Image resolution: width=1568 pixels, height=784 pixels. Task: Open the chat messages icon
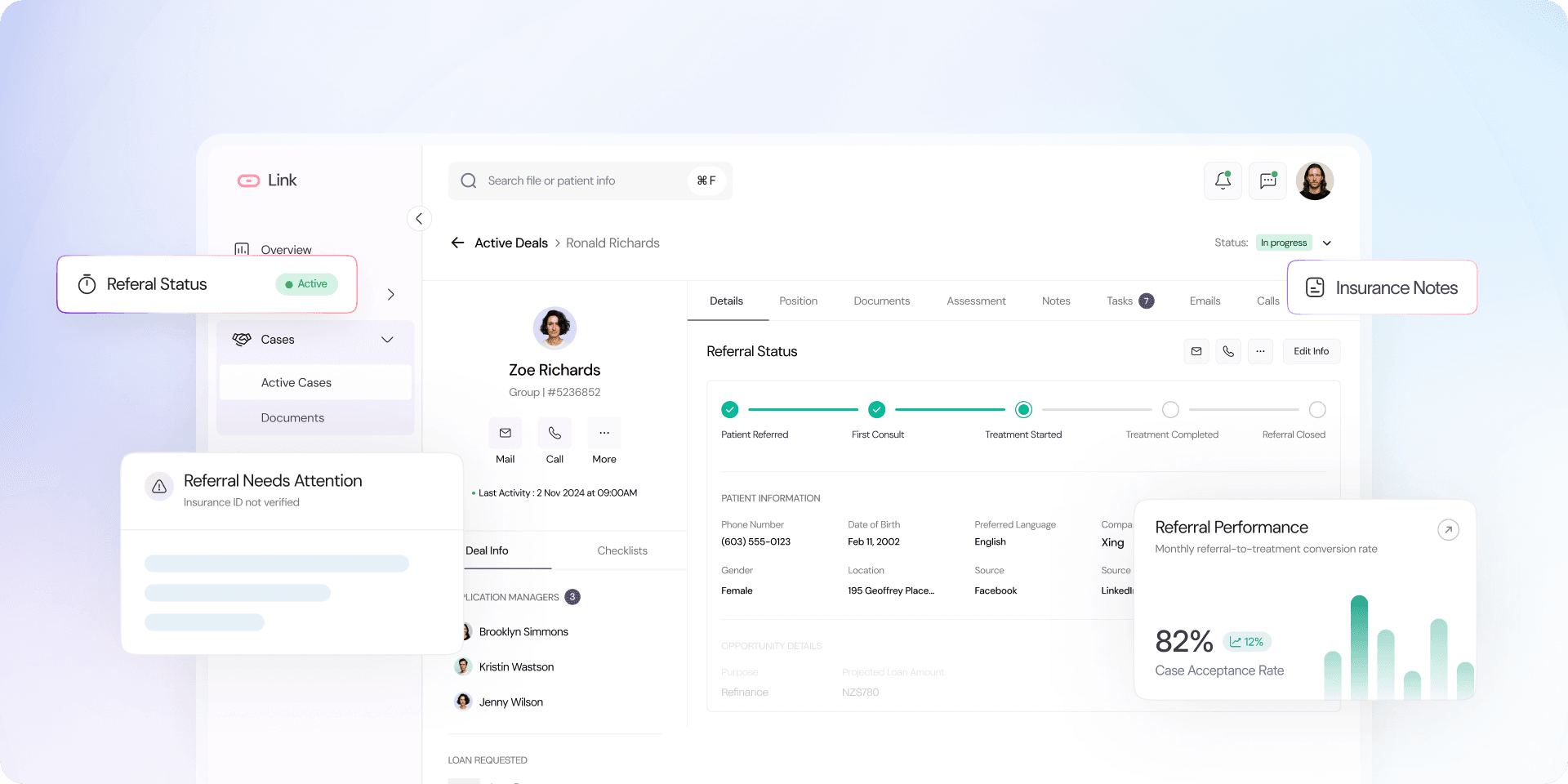click(1267, 180)
